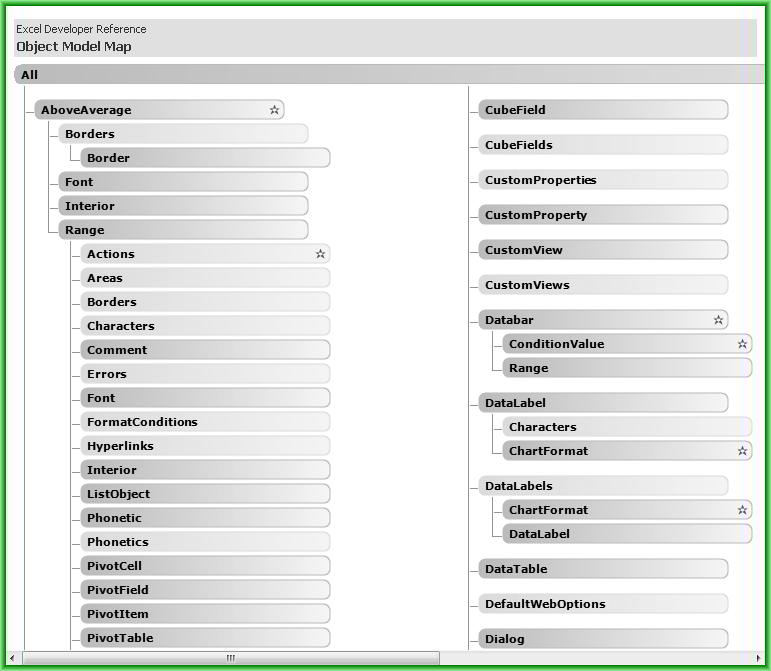Select the Areas entry
Image resolution: width=771 pixels, height=671 pixels.
[x=205, y=278]
